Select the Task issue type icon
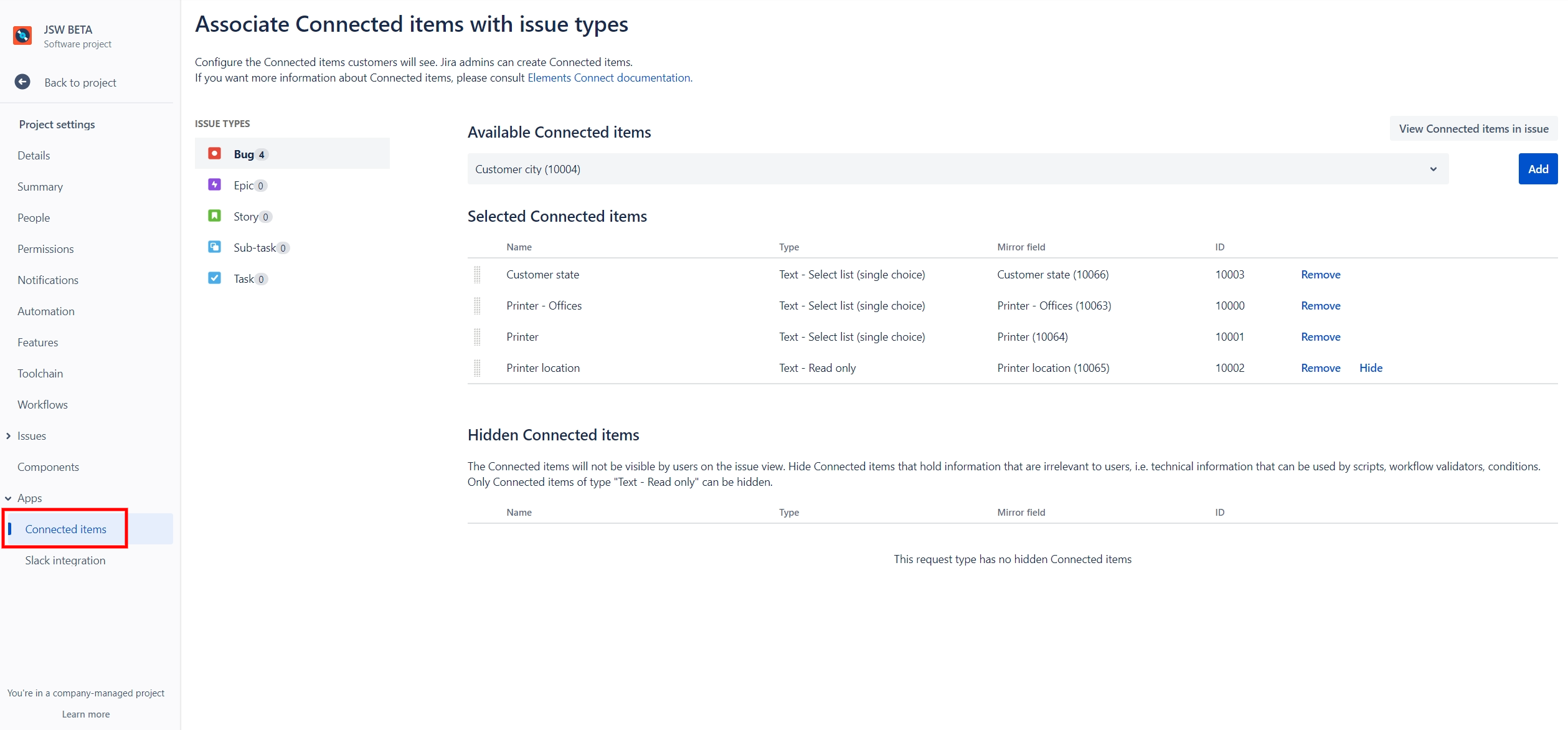 [x=214, y=278]
